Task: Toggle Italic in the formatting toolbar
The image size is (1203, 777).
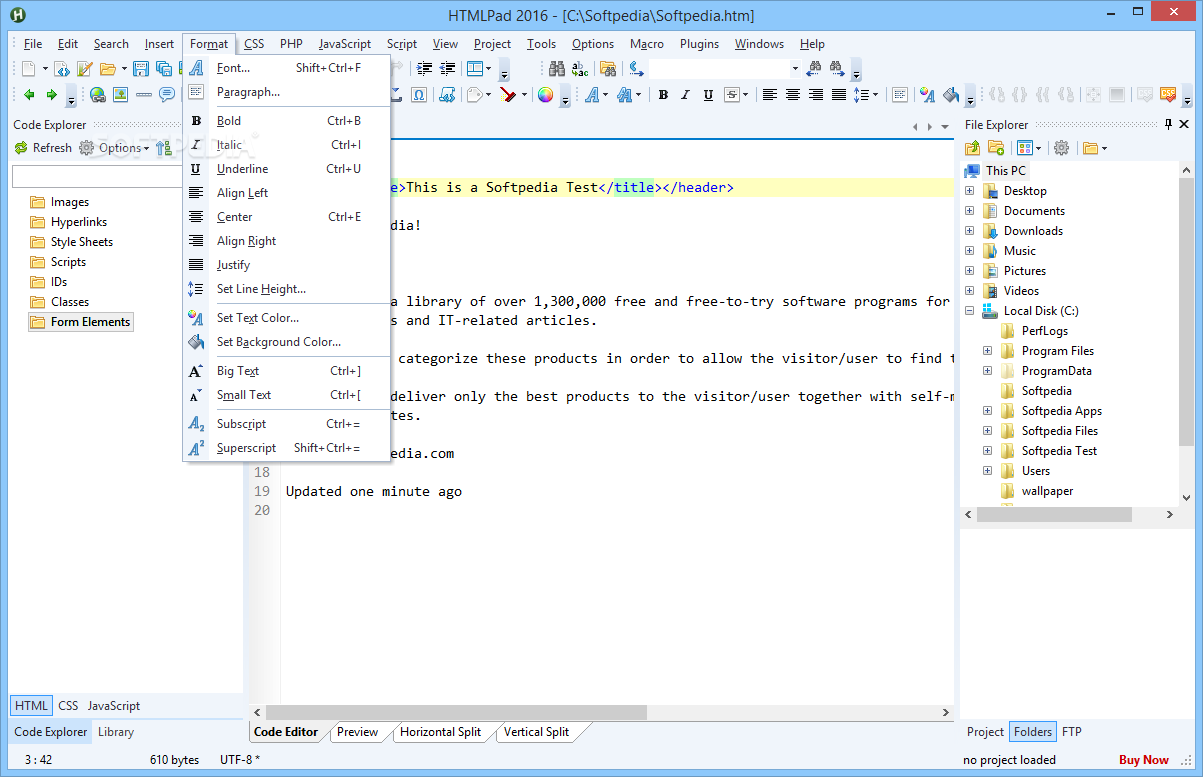Action: coord(685,95)
